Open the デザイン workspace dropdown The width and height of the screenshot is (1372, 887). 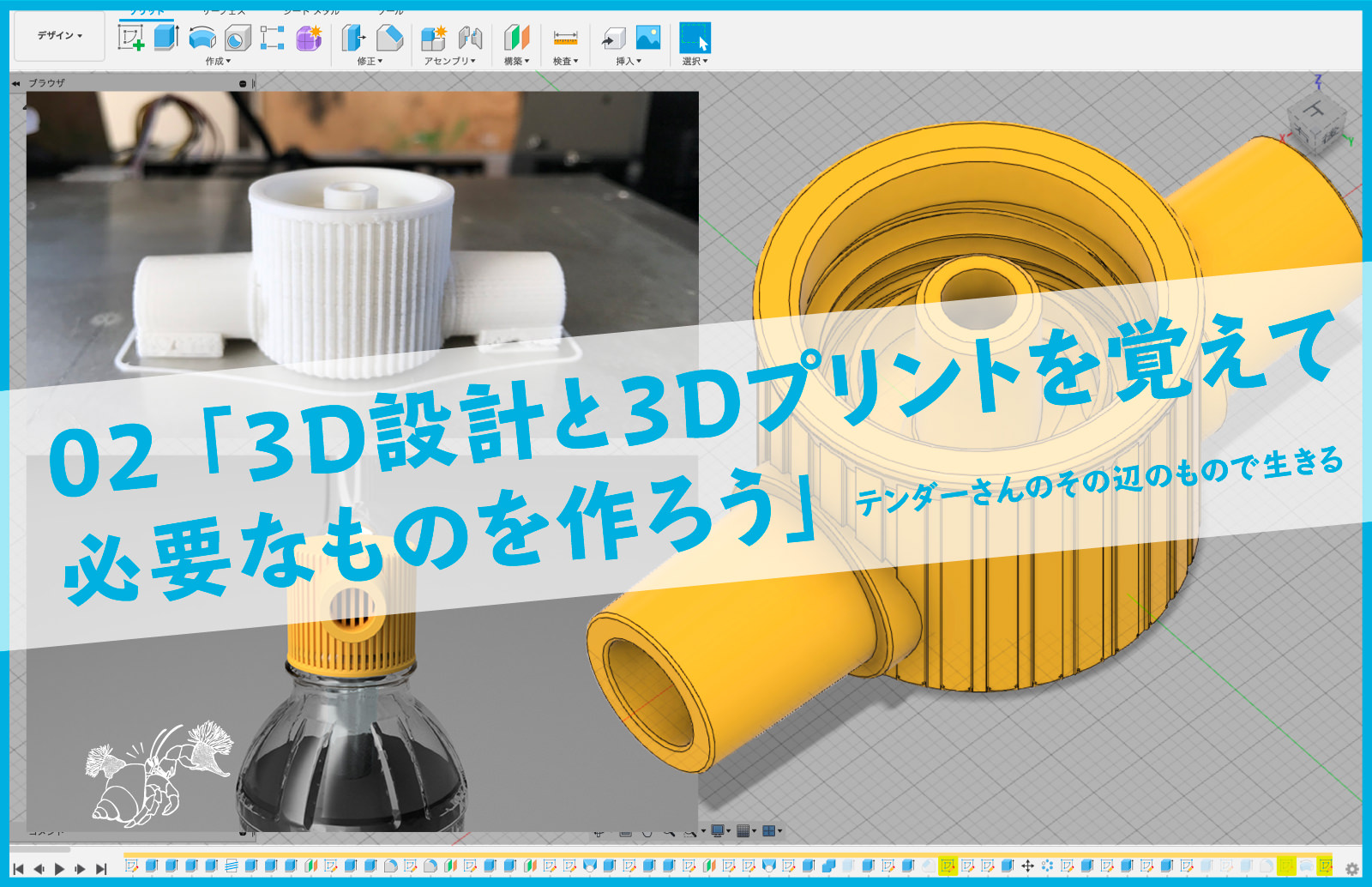click(59, 36)
